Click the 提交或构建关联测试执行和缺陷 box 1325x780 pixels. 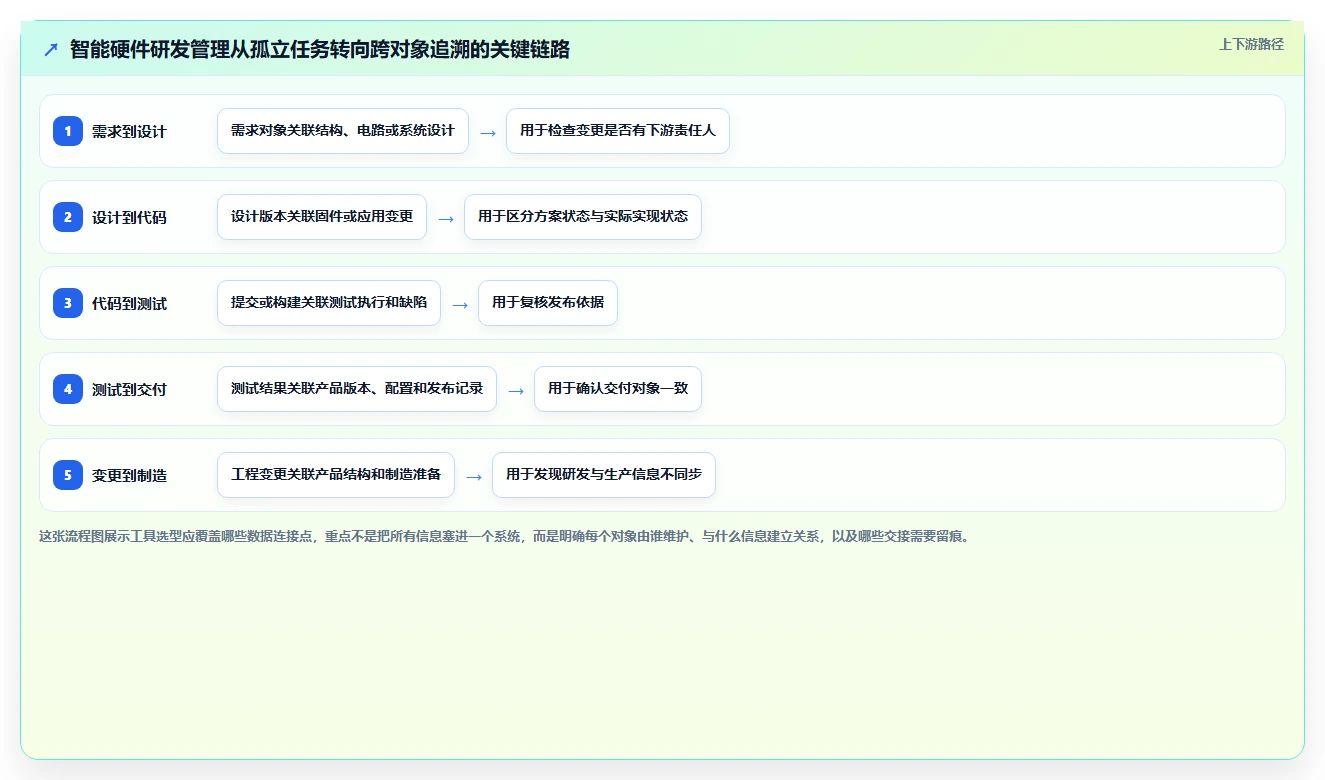pyautogui.click(x=329, y=303)
